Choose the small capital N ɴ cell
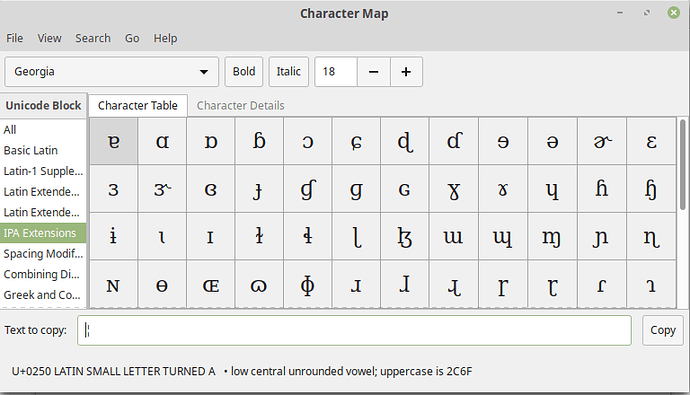This screenshot has height=395, width=690. (114, 284)
